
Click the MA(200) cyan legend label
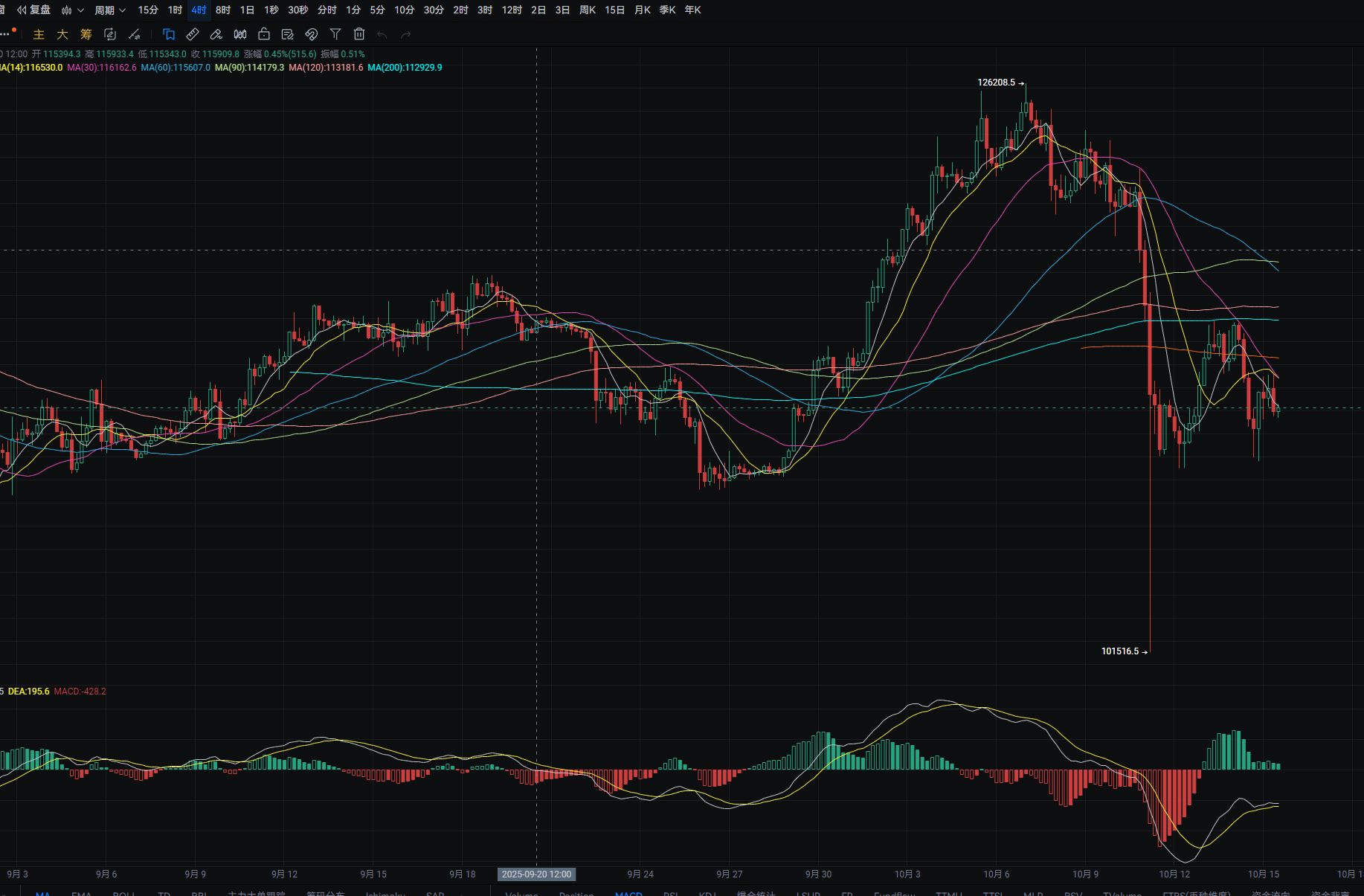(x=405, y=68)
